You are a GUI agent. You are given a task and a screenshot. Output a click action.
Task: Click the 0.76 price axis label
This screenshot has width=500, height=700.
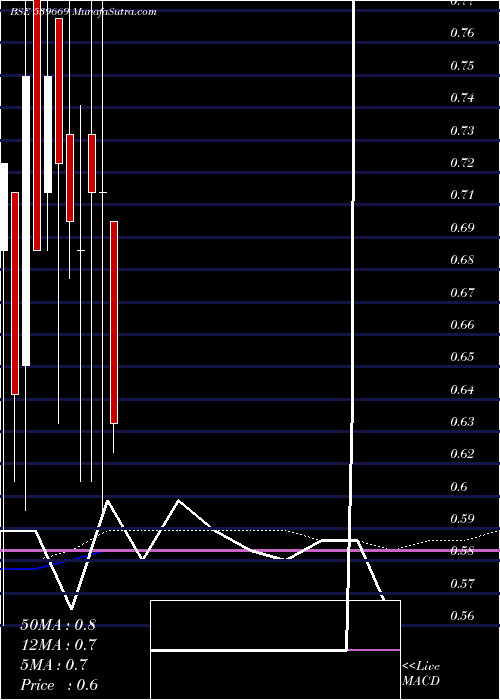coord(462,33)
